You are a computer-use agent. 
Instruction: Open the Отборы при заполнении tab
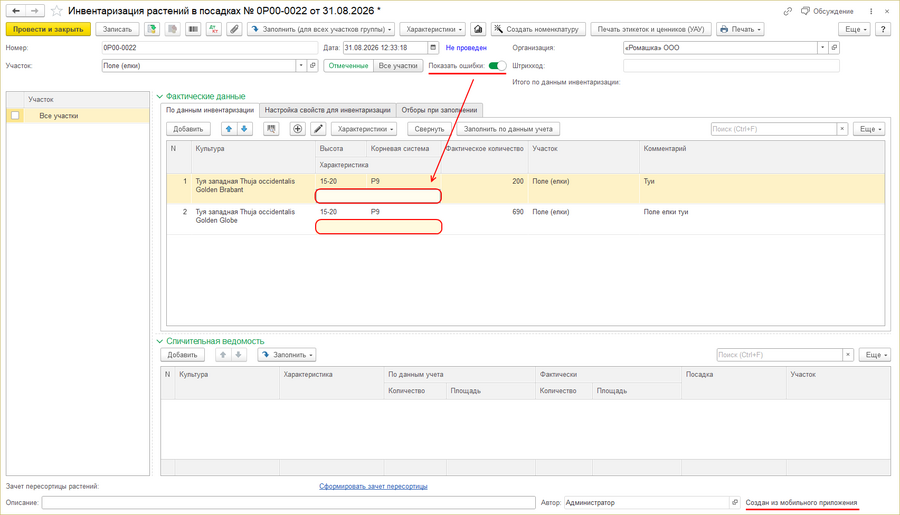click(x=439, y=110)
